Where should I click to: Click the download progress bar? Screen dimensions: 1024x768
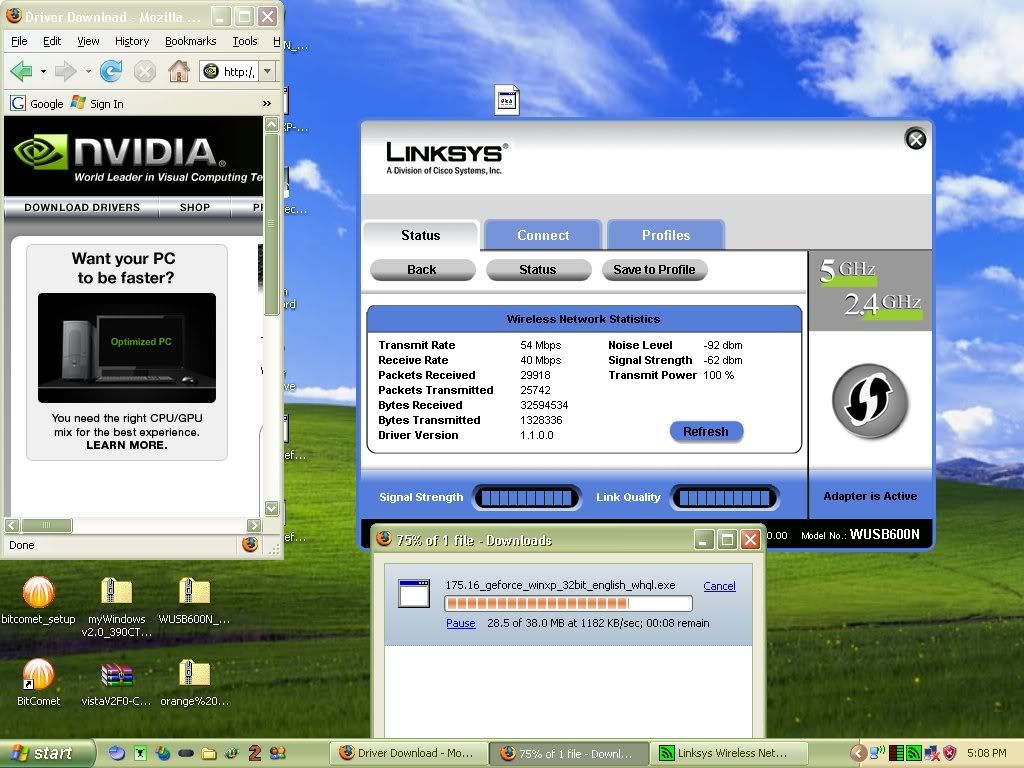click(568, 603)
